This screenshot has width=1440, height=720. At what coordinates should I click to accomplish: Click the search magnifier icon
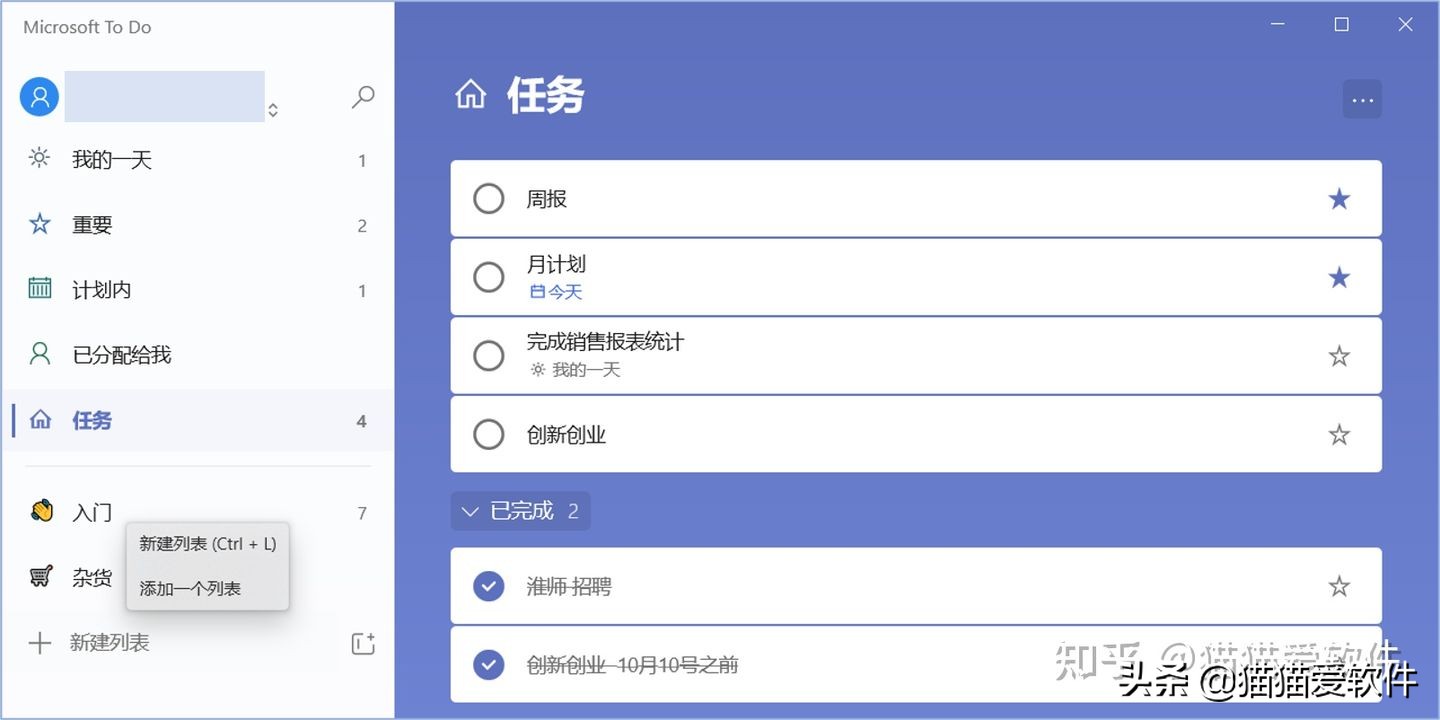(x=362, y=96)
